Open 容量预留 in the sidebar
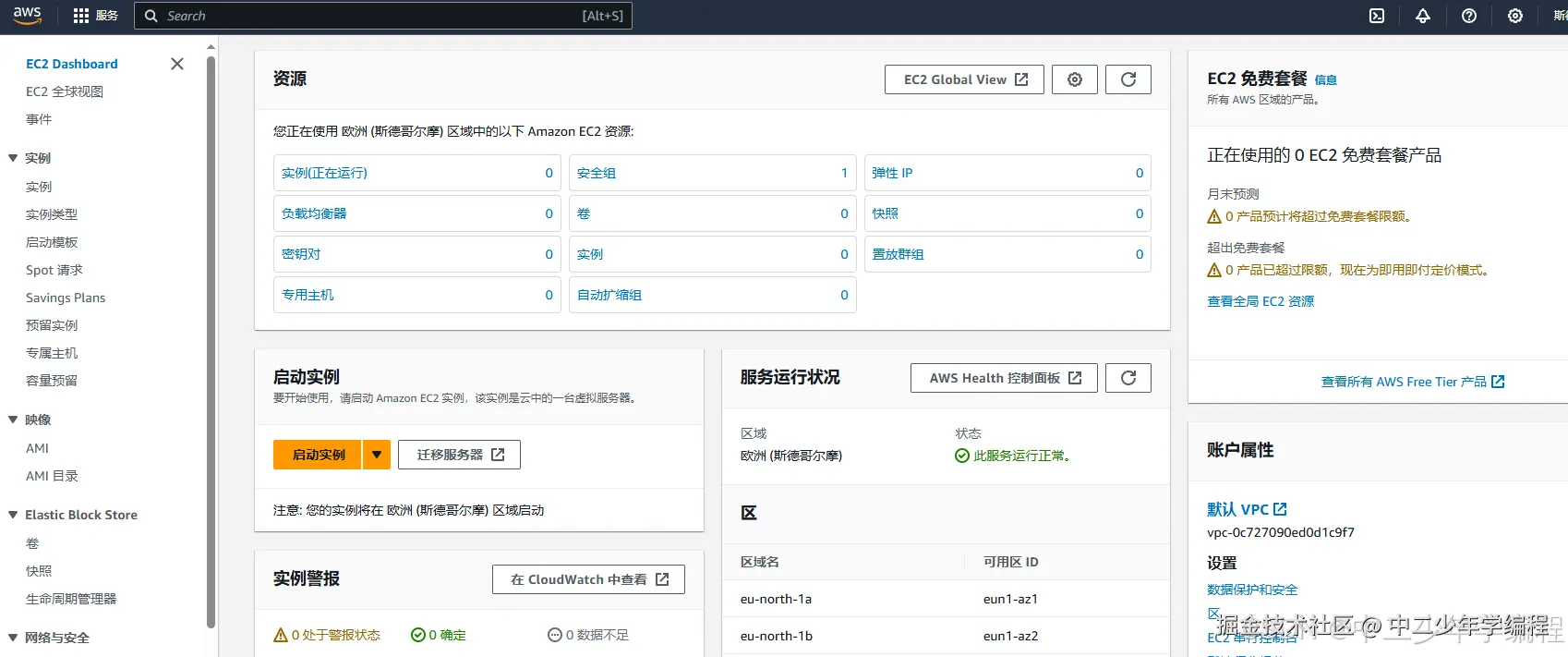 (52, 381)
